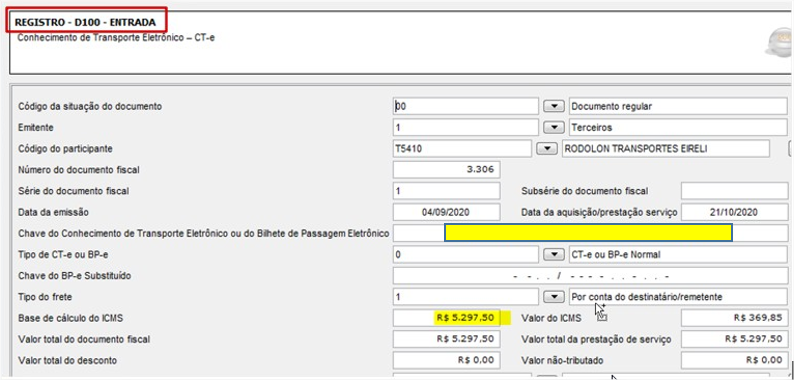Click the Valor não-tributado field
Screen dimensions: 794x380
[734, 360]
